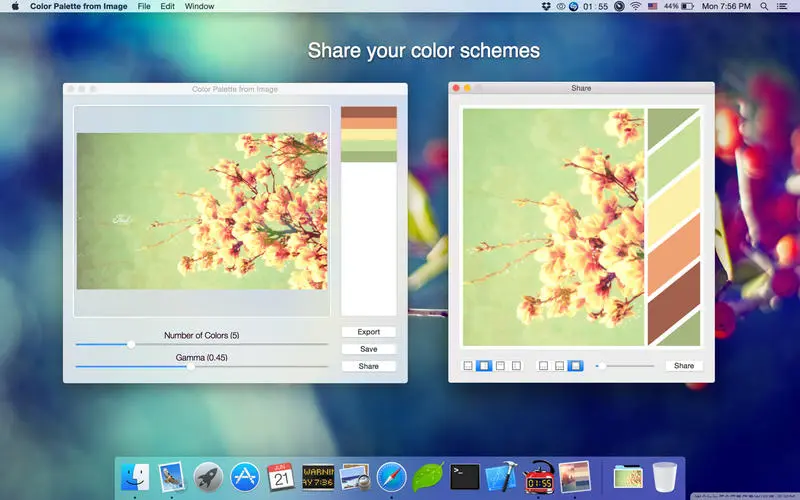The image size is (800, 500).
Task: Open Xcode hammer icon in dock
Action: point(501,477)
